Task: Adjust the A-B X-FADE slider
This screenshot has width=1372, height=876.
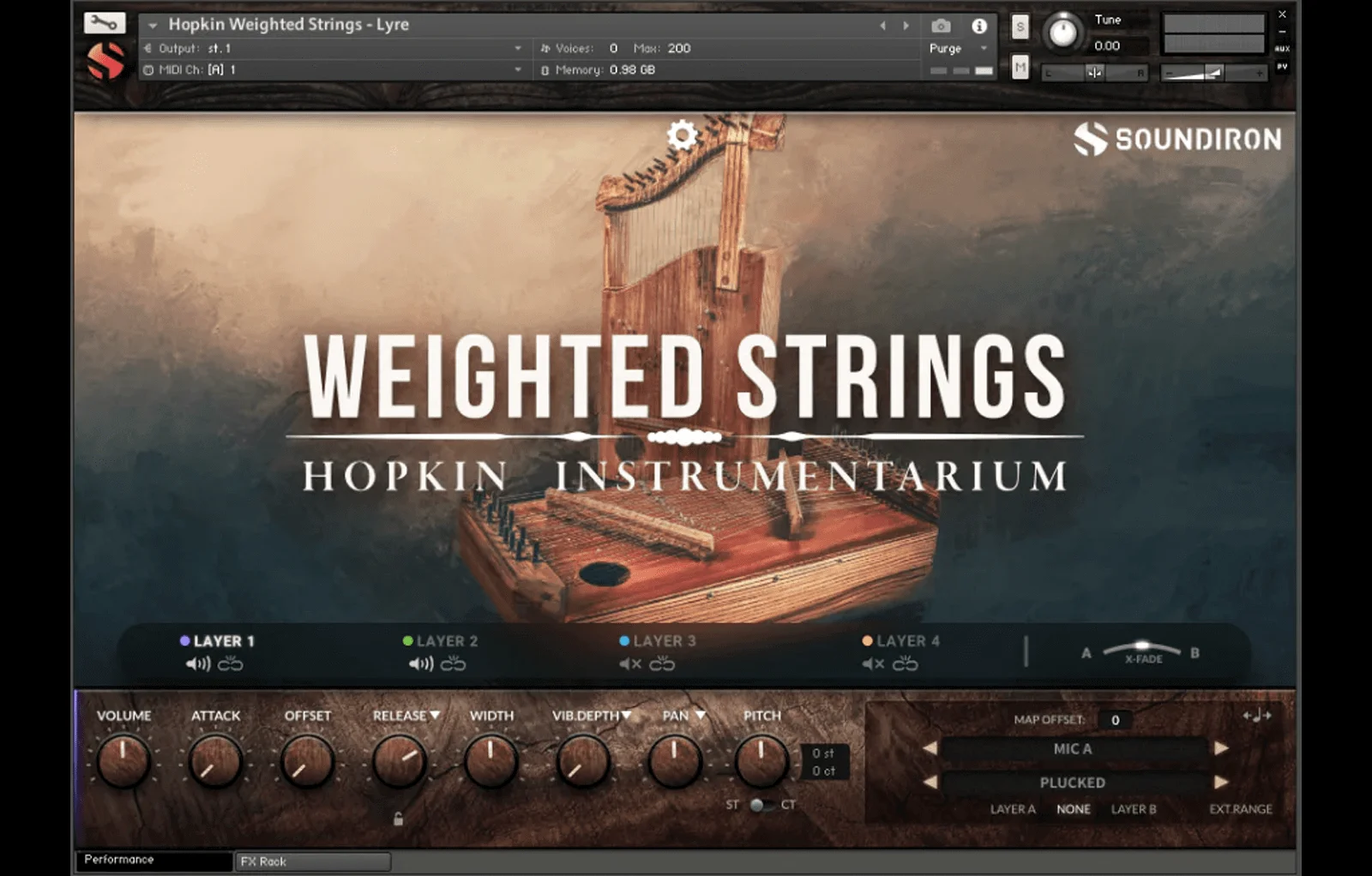Action: point(1141,648)
